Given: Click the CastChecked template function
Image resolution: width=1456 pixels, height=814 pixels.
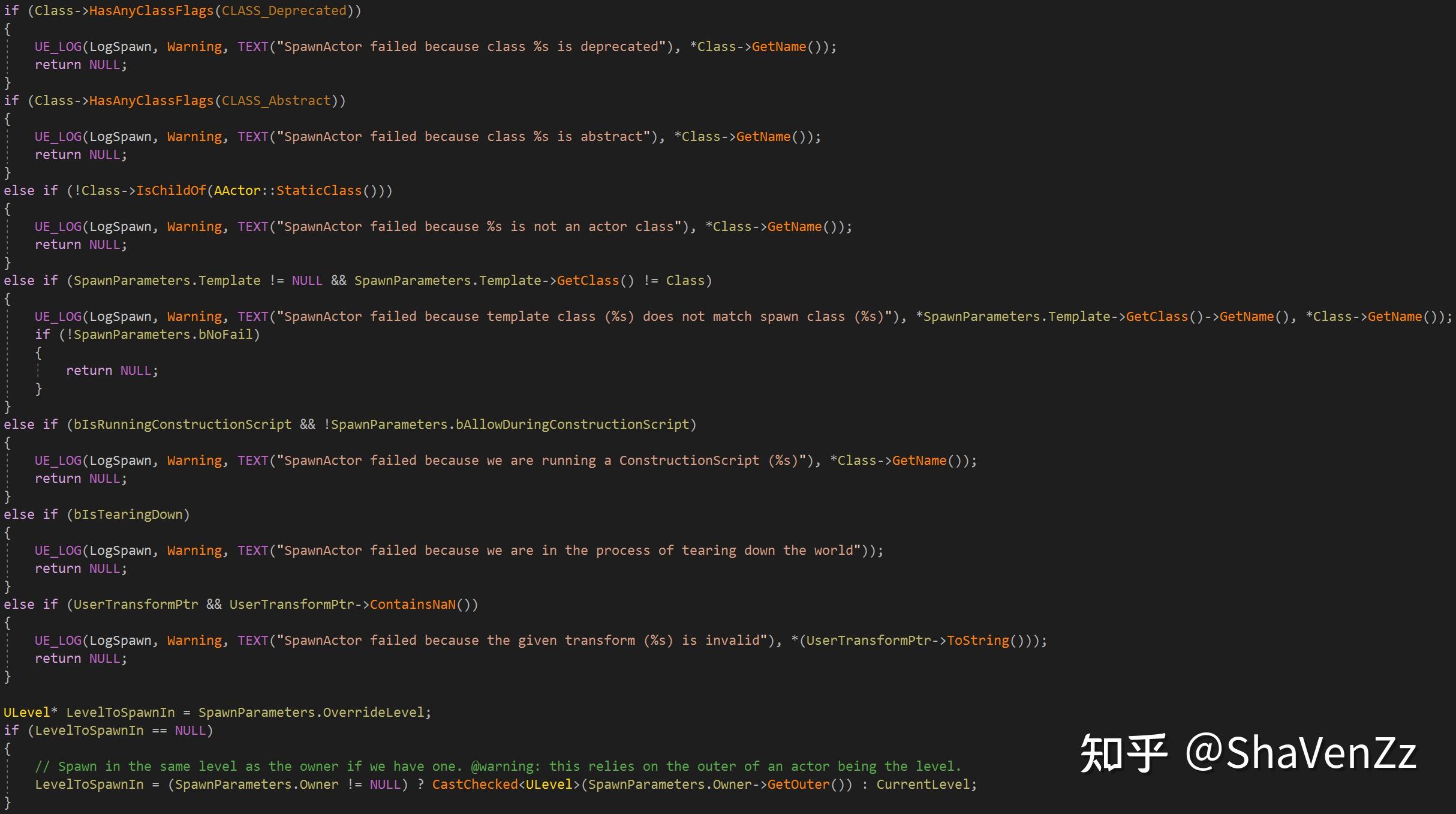Looking at the screenshot, I should pos(474,785).
